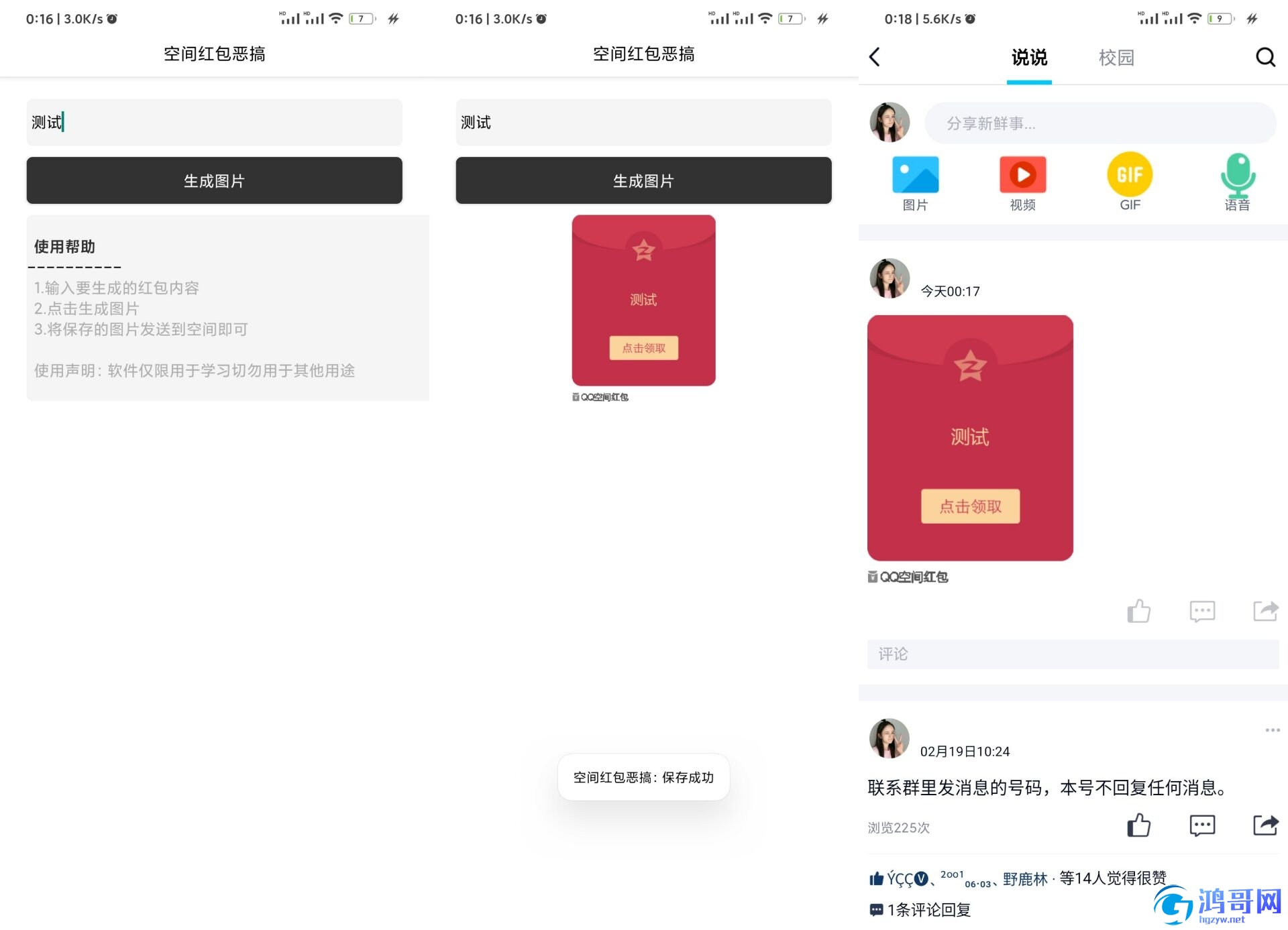Tap 空间红包恶搞 title in second screen
The height and width of the screenshot is (930, 1288).
[644, 54]
